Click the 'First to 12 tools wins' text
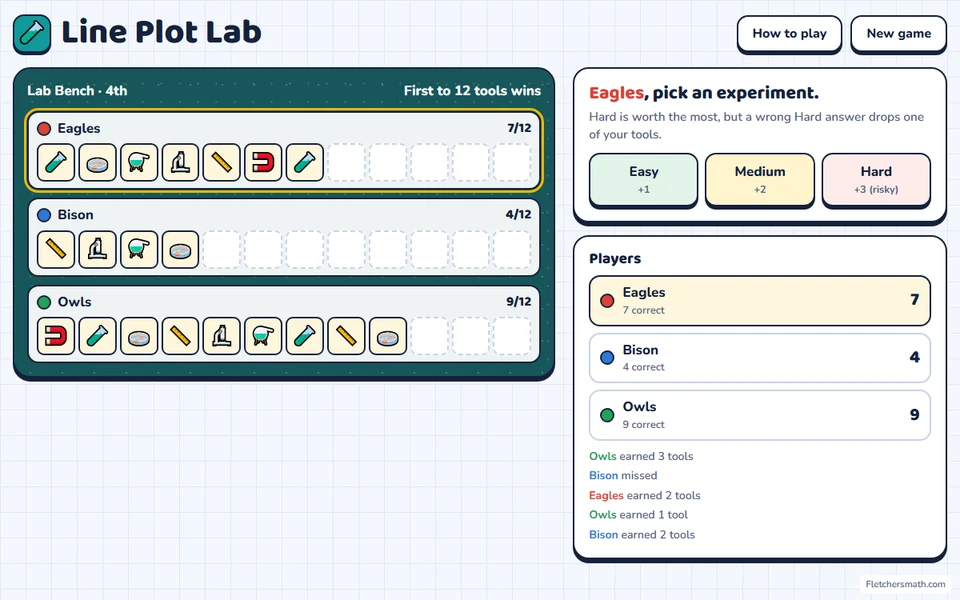The width and height of the screenshot is (960, 600). click(x=472, y=91)
